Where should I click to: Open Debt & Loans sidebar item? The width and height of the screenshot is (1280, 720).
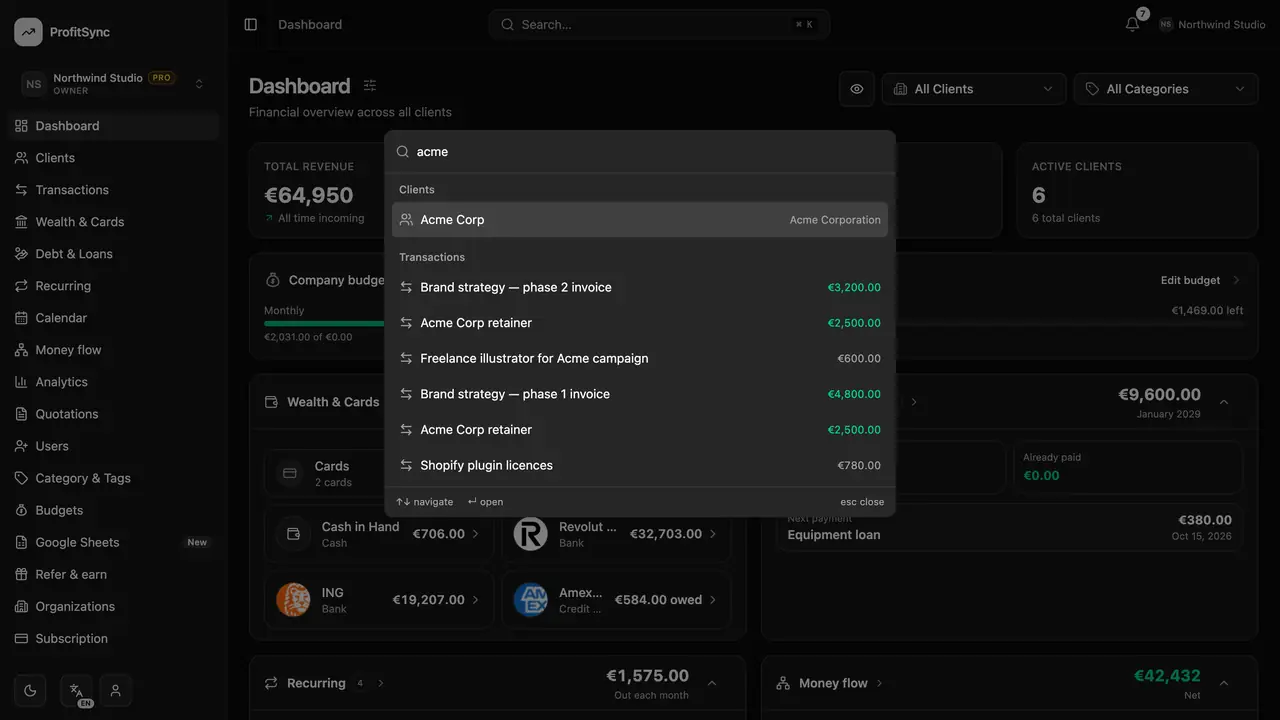(114, 254)
